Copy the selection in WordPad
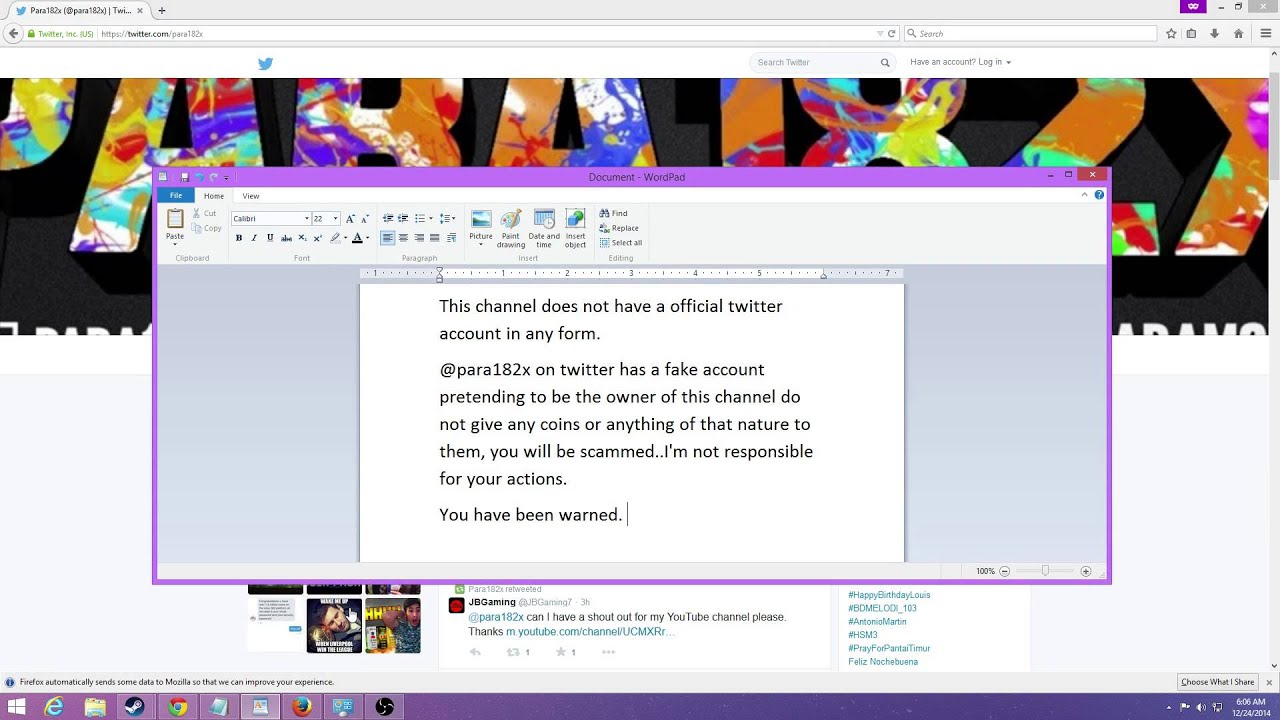 point(206,228)
